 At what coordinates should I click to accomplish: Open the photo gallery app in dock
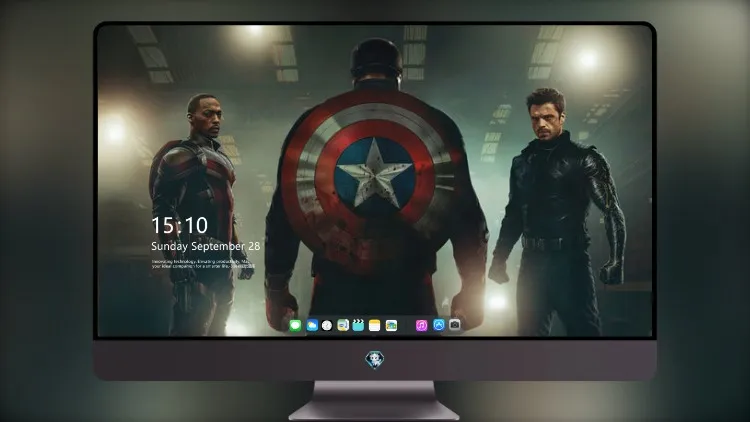coord(391,326)
